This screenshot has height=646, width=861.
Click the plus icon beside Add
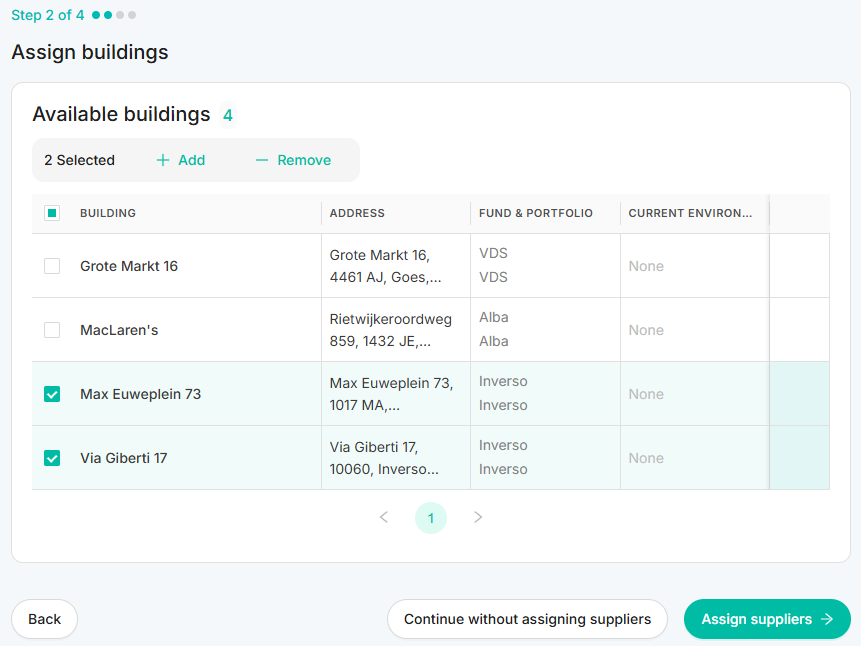163,160
